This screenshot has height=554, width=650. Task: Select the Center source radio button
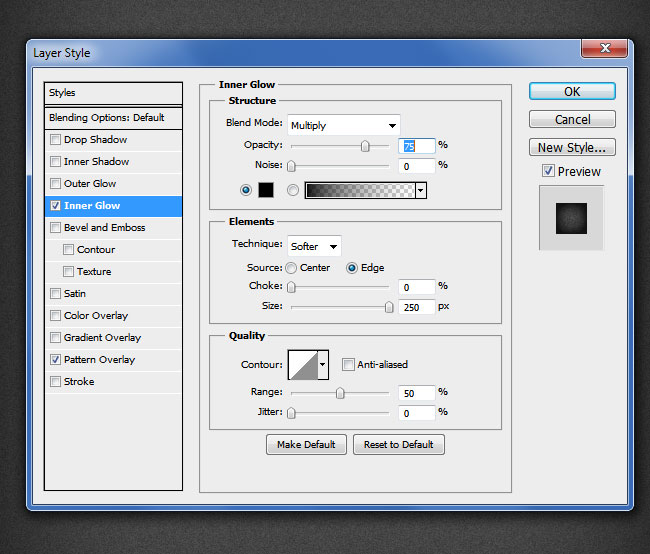291,268
